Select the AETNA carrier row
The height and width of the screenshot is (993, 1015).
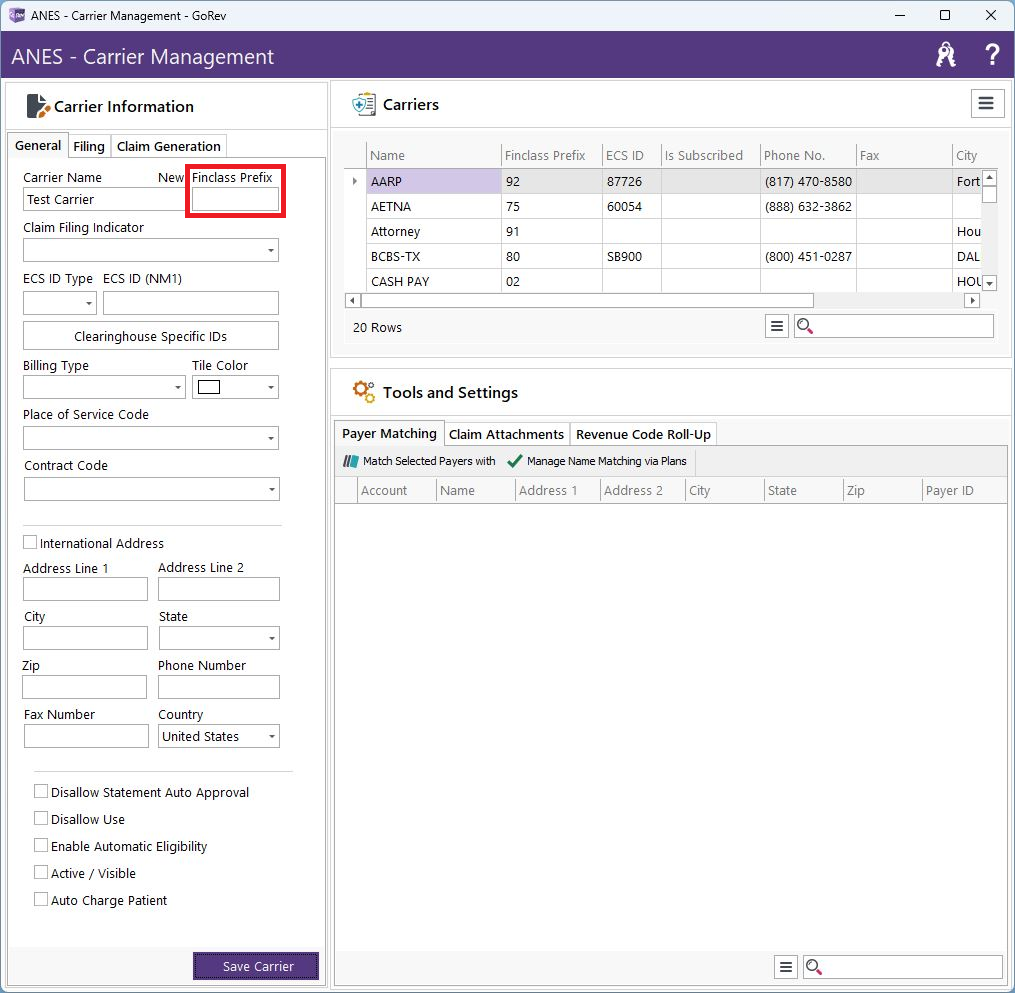[x=664, y=206]
